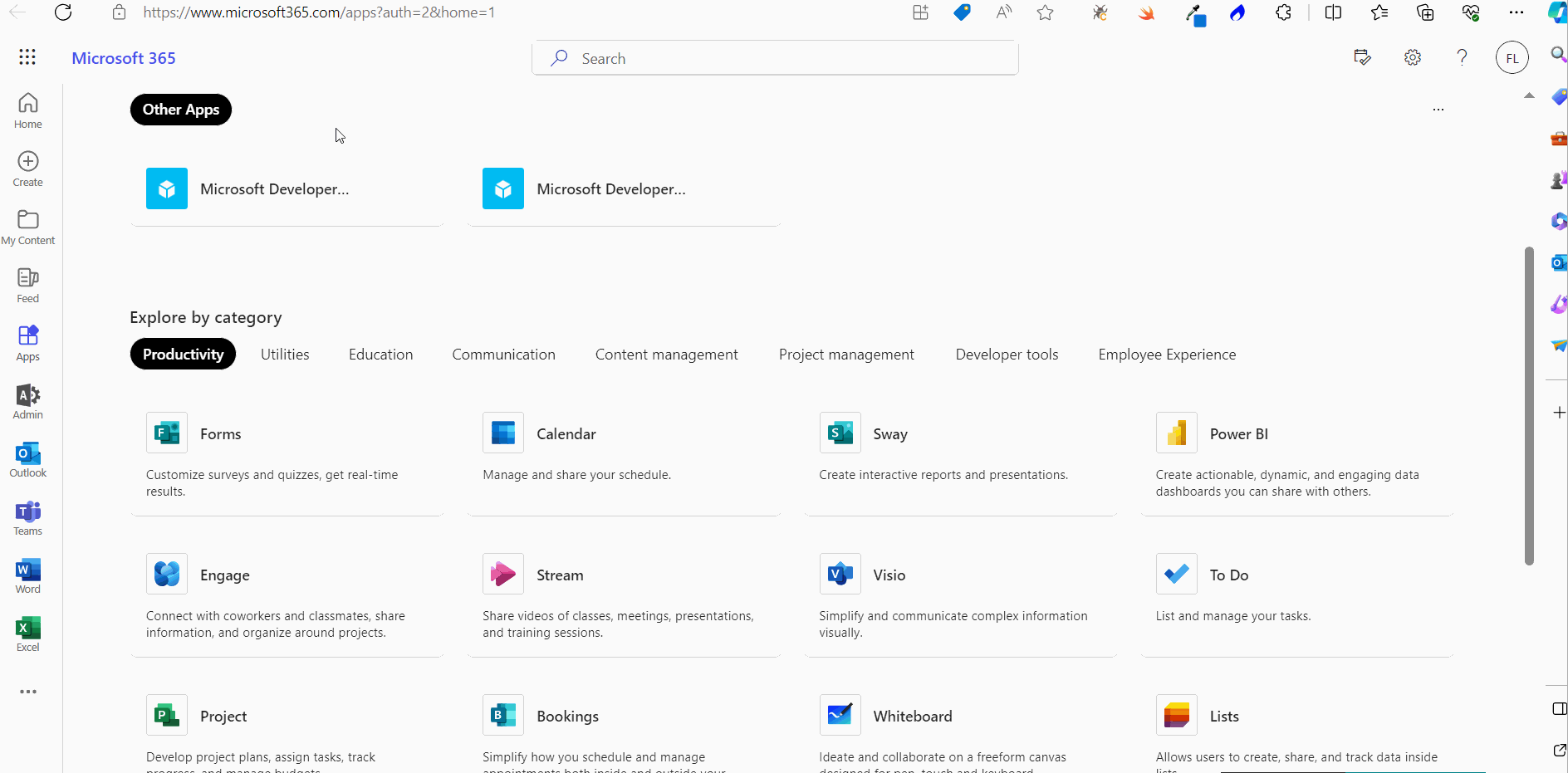Open the browser extensions puzzle icon
This screenshot has height=773, width=1568.
tap(1283, 12)
